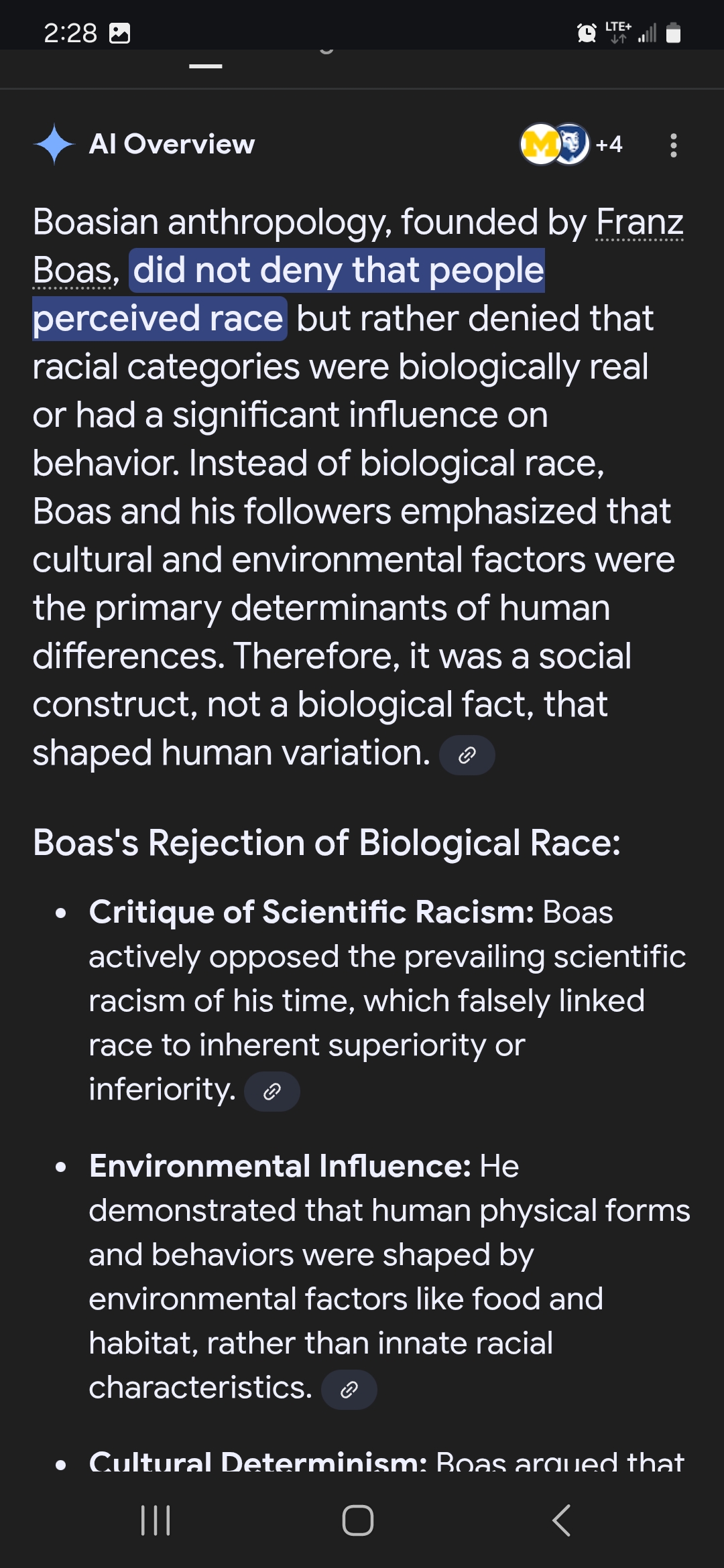The width and height of the screenshot is (724, 1568).
Task: Open the Michigan M source icon
Action: [x=540, y=144]
